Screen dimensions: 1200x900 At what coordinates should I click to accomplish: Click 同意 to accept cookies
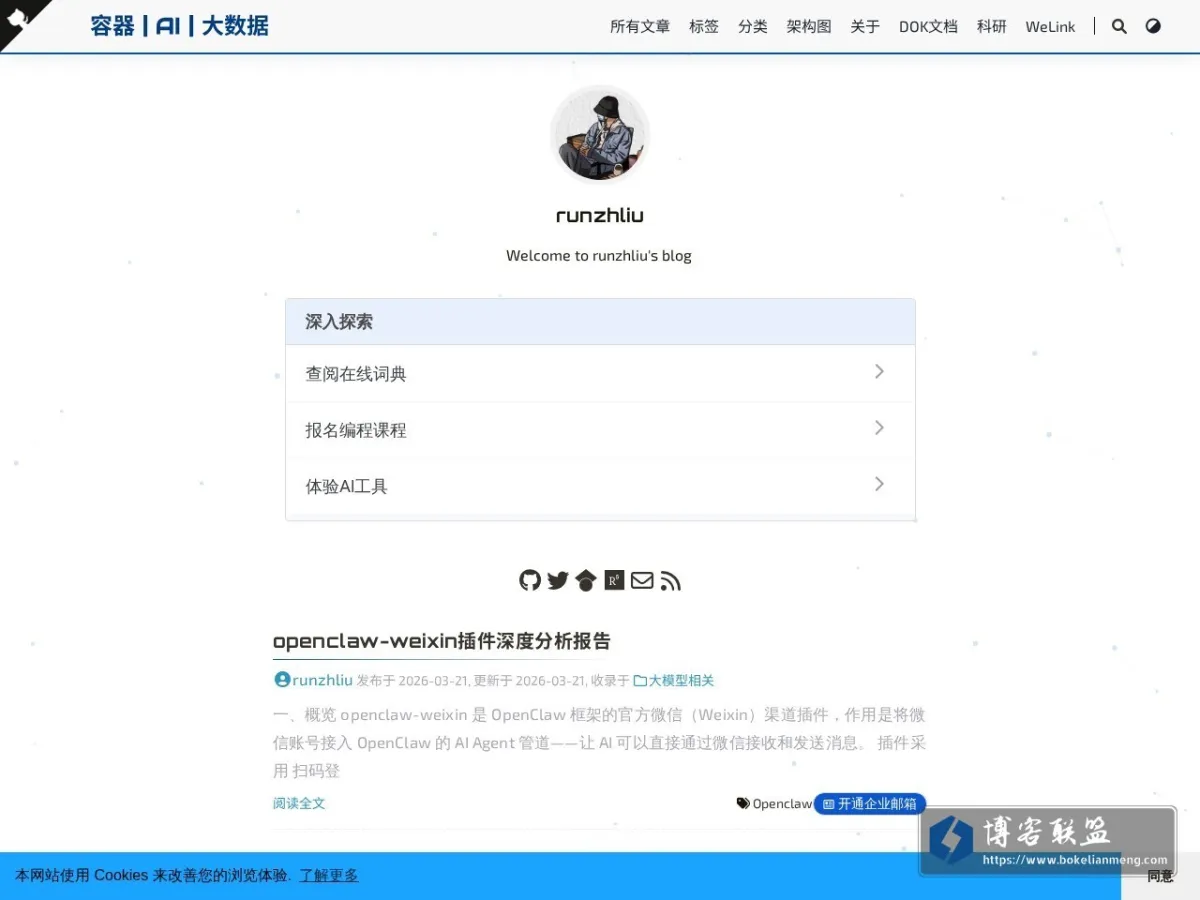coord(1160,876)
